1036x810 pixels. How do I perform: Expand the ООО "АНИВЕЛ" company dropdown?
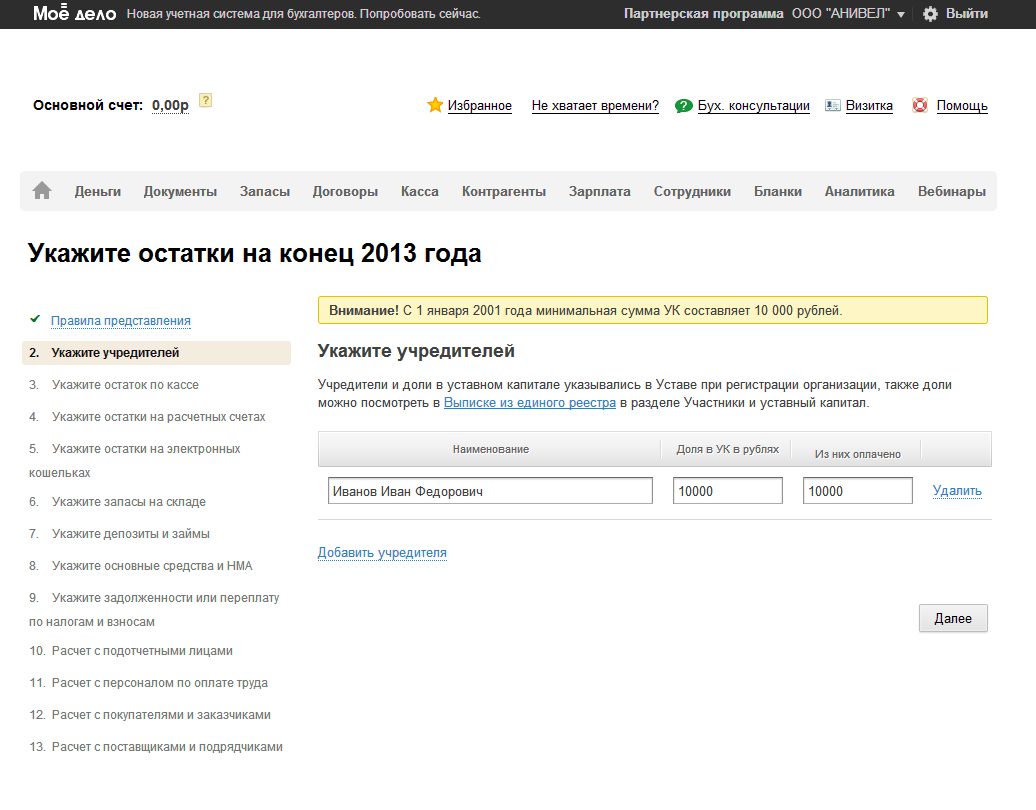(848, 14)
